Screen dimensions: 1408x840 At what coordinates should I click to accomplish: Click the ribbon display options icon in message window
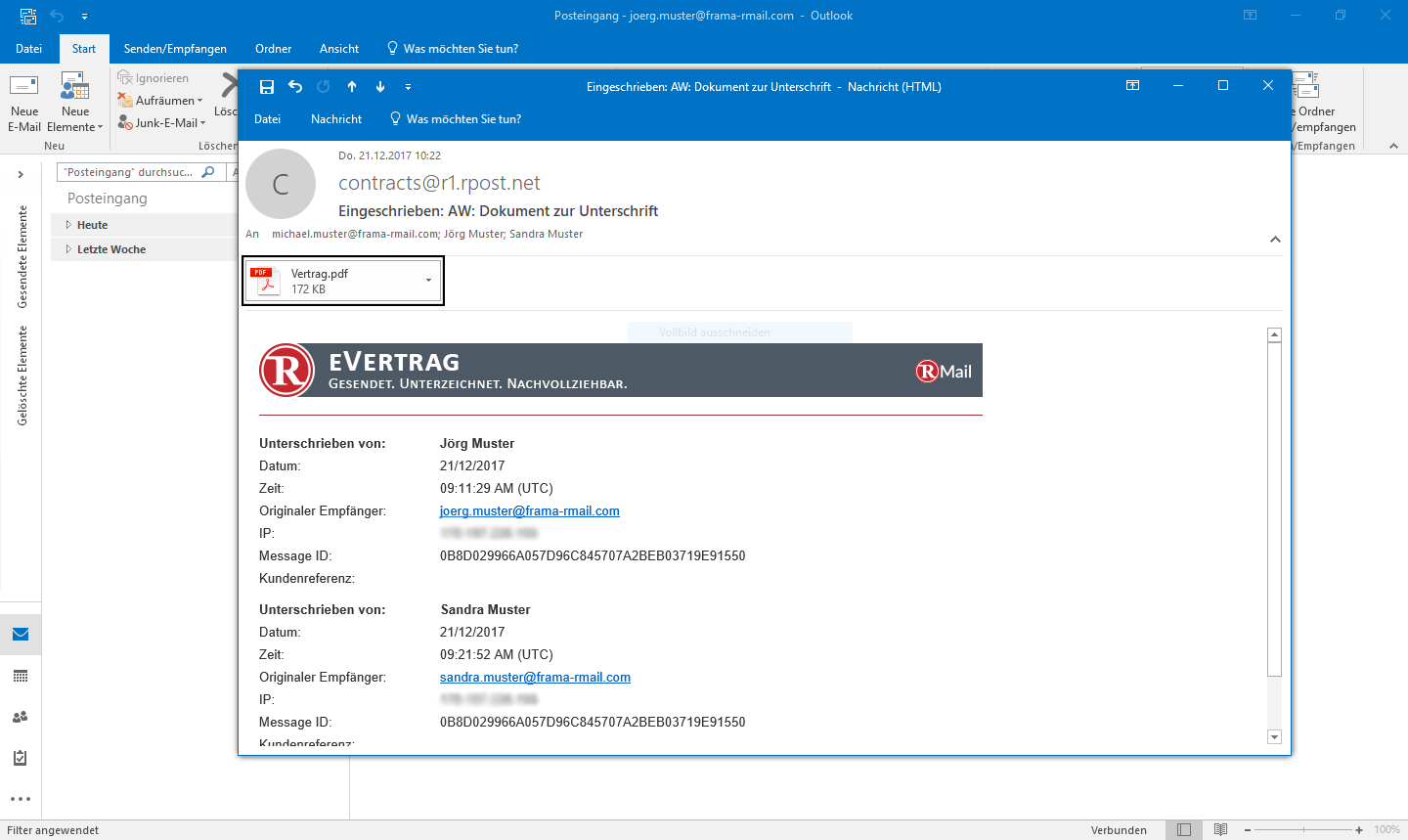(x=1133, y=86)
